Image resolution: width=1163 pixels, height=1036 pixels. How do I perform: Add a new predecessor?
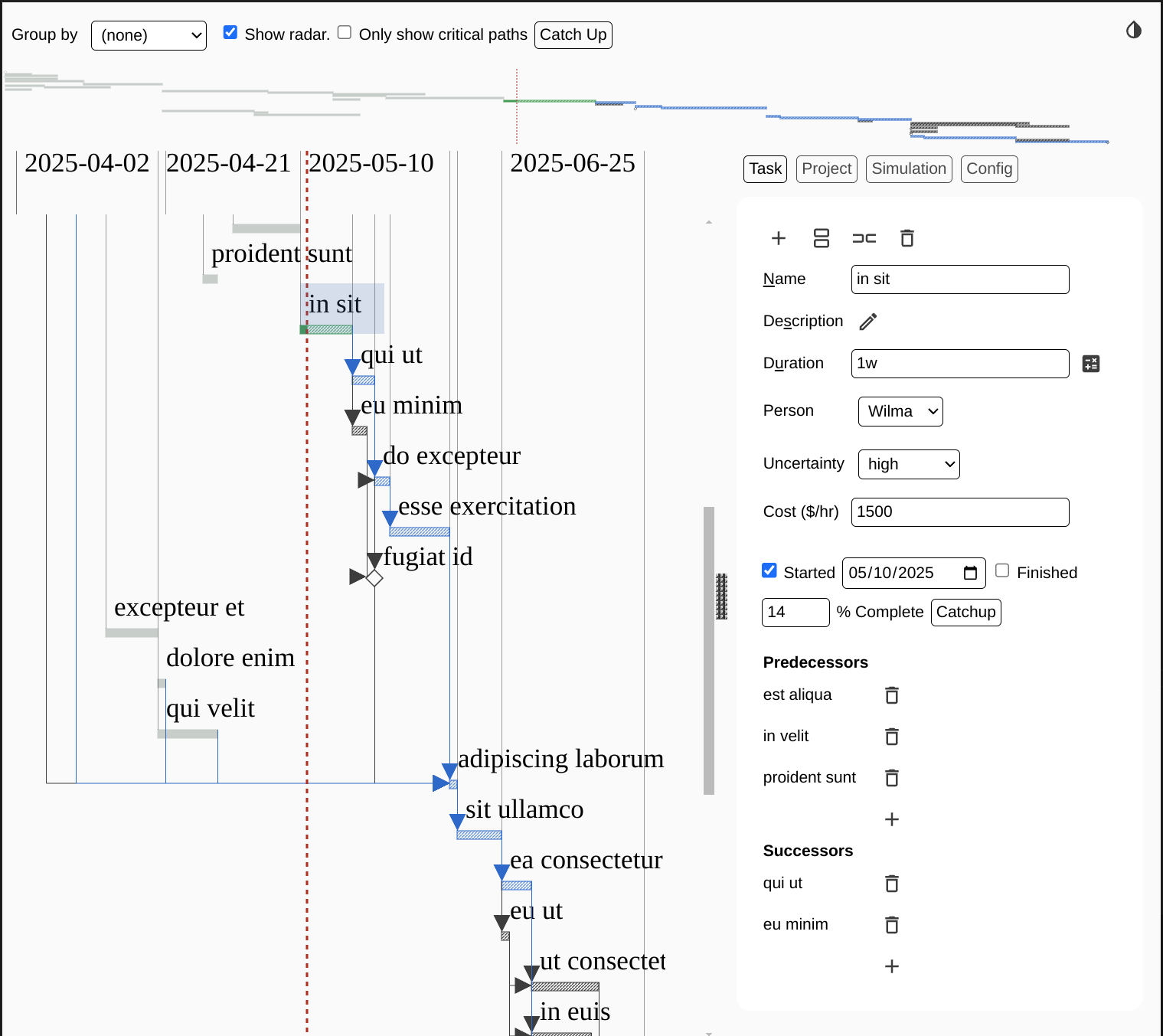click(892, 819)
